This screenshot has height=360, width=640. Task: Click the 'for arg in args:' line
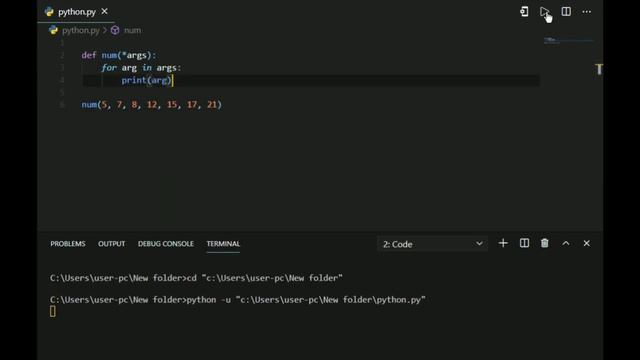[141, 68]
